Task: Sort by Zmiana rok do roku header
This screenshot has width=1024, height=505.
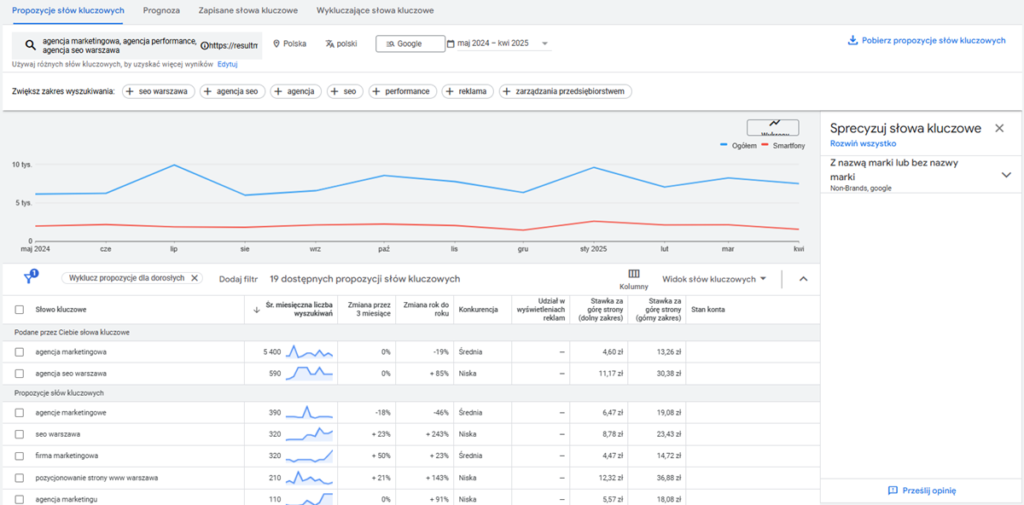Action: pos(426,310)
